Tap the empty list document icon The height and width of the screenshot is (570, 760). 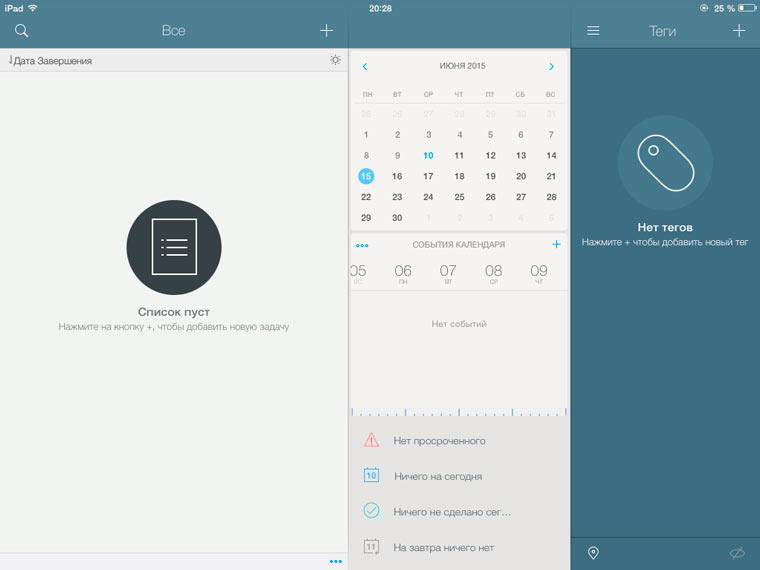(x=174, y=247)
